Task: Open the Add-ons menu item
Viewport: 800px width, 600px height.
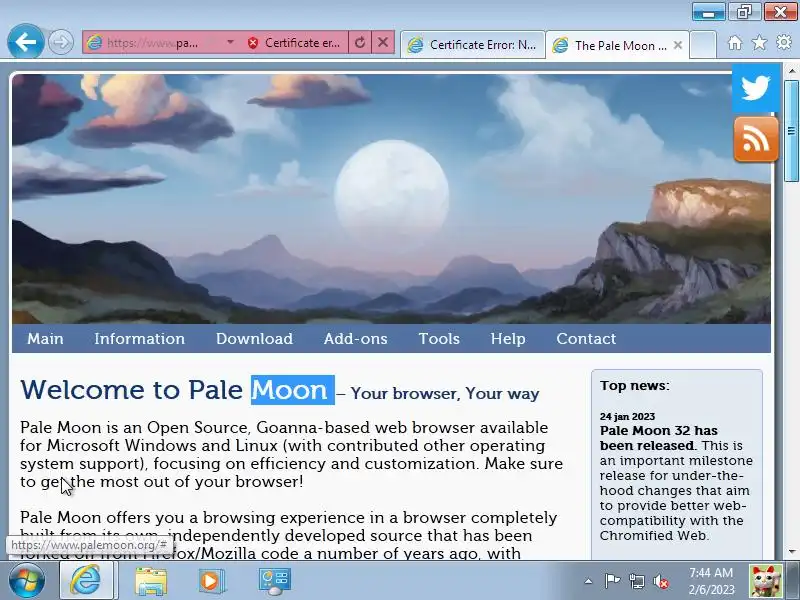Action: pos(356,339)
